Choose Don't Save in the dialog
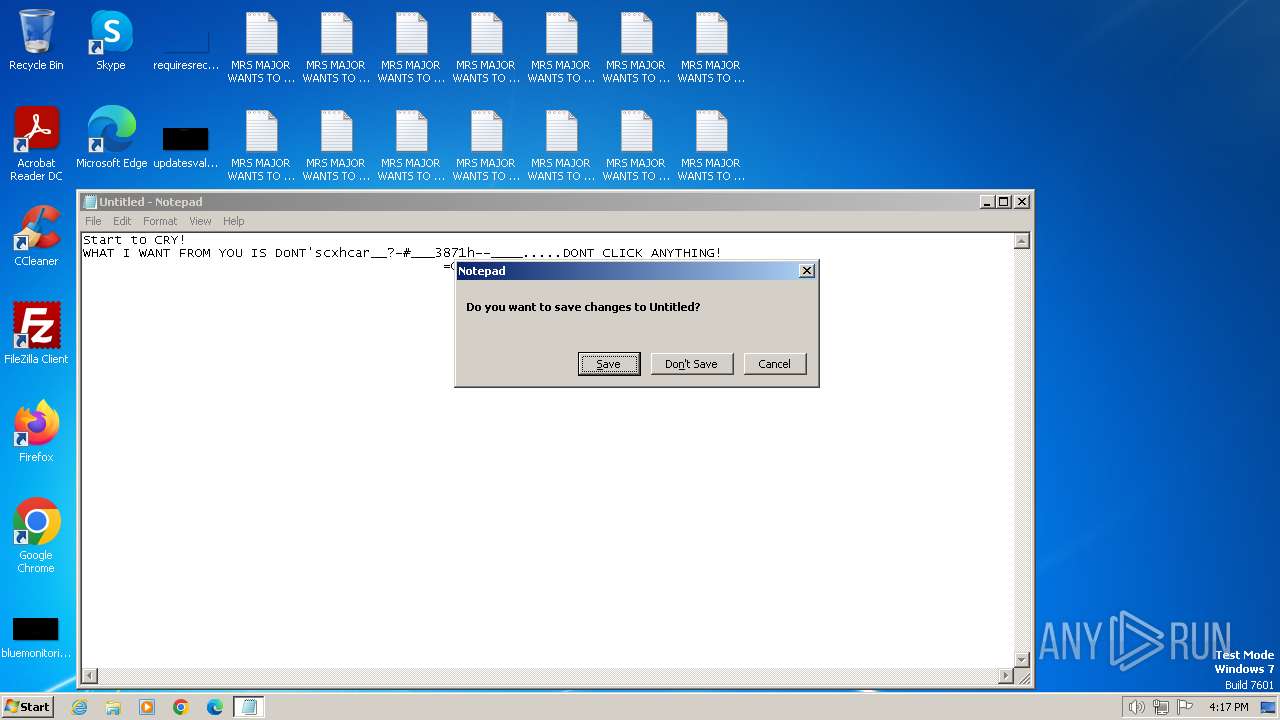The height and width of the screenshot is (720, 1280). (691, 364)
